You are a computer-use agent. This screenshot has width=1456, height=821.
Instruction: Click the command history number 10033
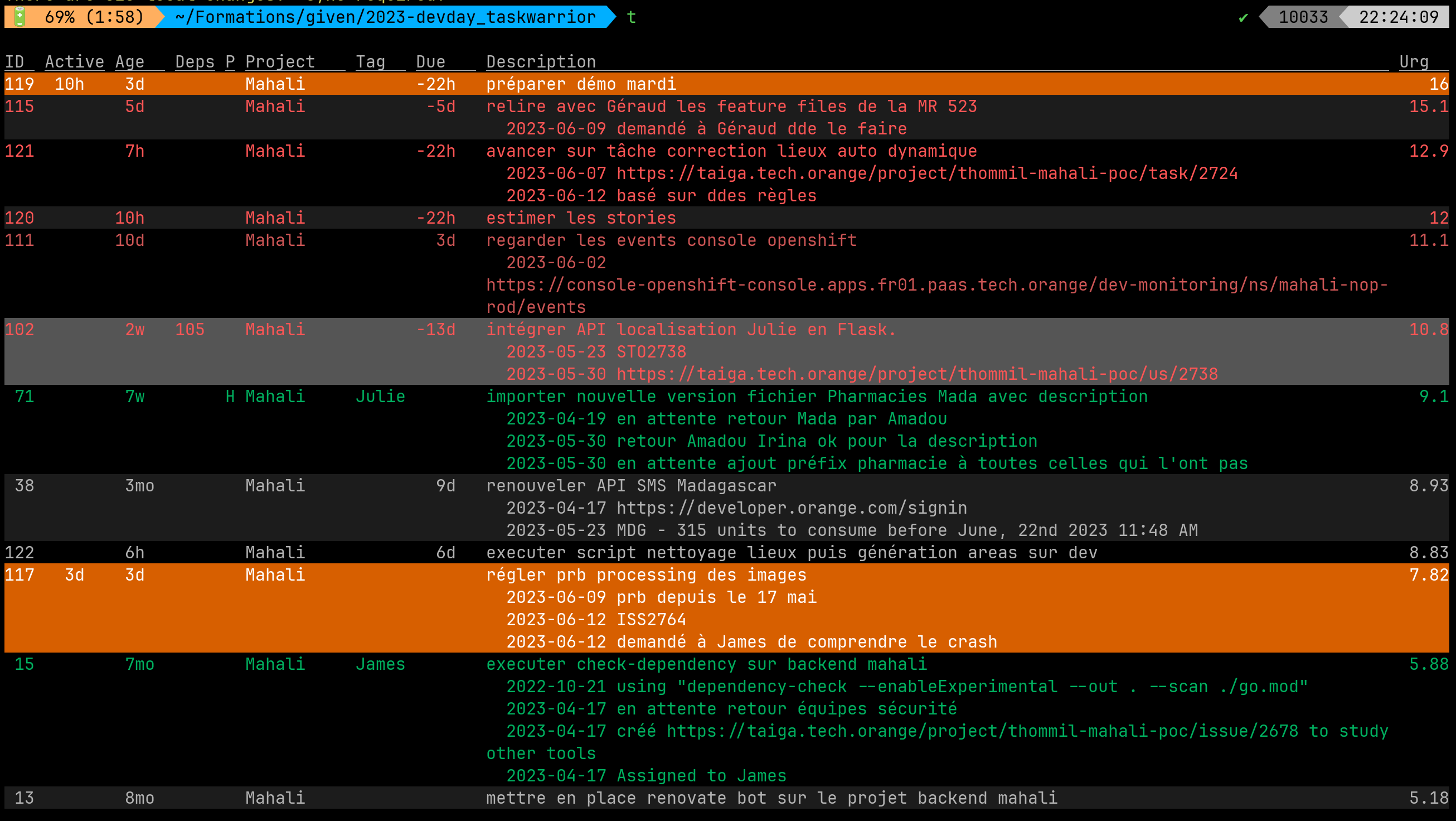coord(1303,17)
